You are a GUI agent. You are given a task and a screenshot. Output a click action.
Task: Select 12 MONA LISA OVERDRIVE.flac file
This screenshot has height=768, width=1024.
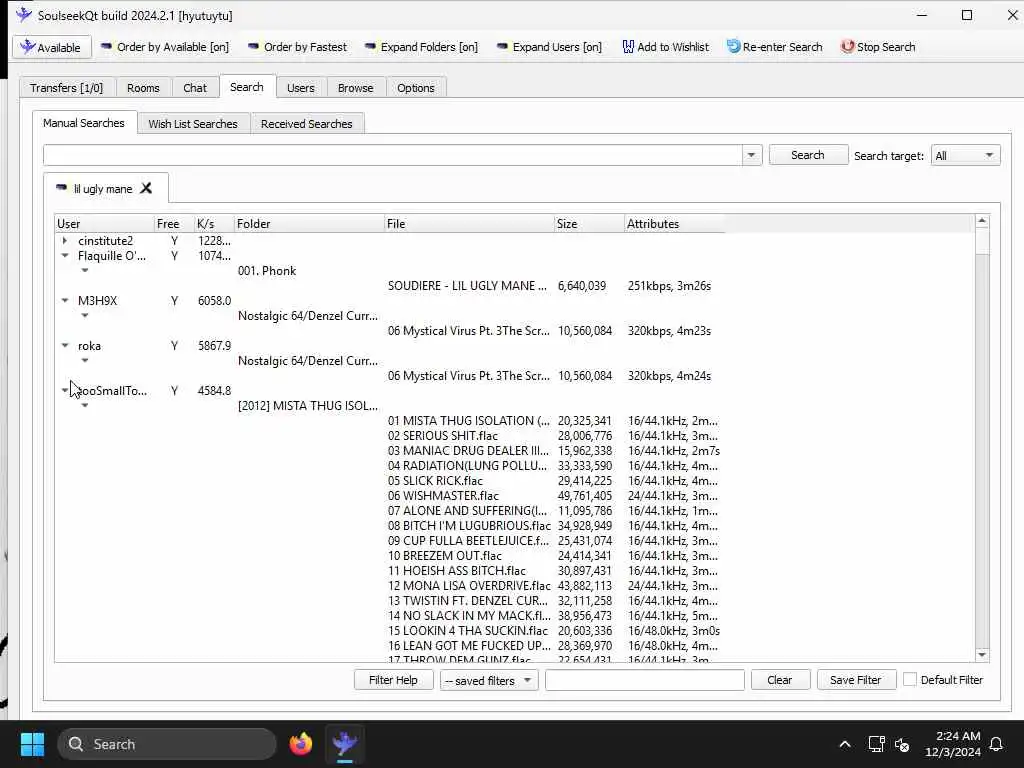pyautogui.click(x=469, y=586)
